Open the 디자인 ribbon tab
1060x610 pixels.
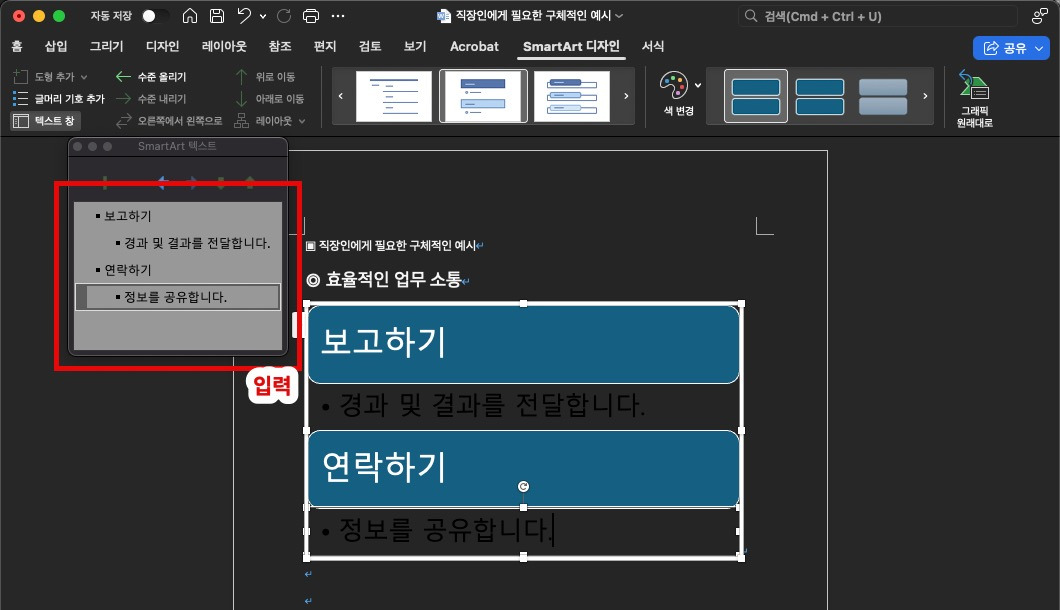(163, 46)
